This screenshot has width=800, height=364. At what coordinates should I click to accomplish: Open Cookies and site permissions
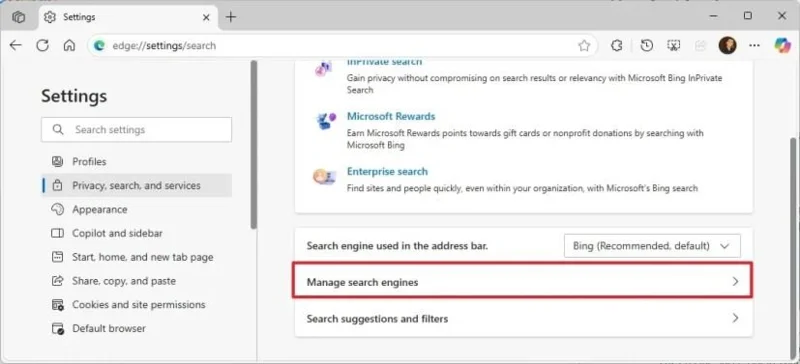(x=137, y=305)
